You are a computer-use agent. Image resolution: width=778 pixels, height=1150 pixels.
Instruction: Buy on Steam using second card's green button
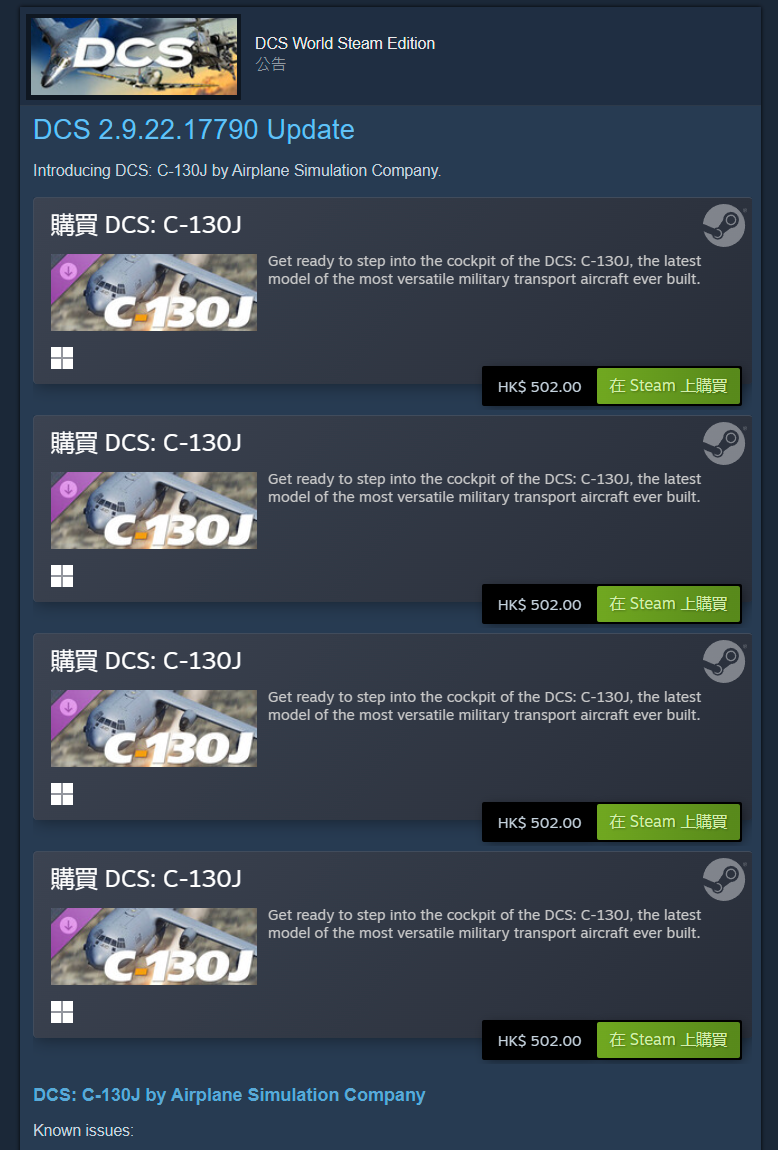(x=668, y=604)
